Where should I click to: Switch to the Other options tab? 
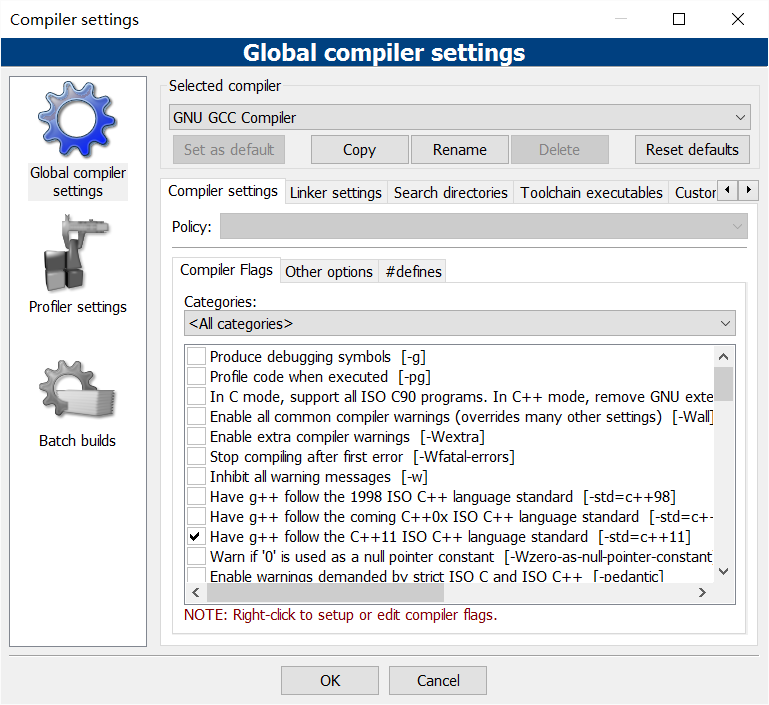329,271
